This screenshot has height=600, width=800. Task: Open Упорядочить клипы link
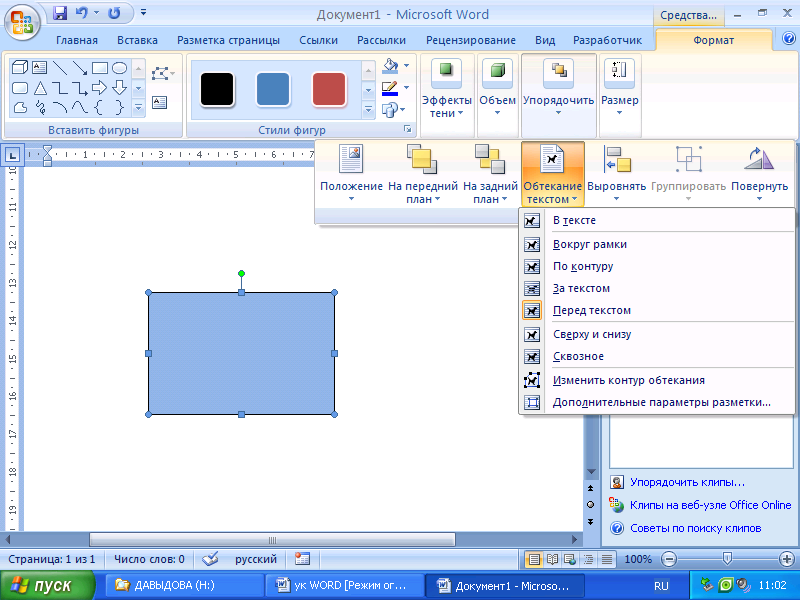[x=687, y=482]
